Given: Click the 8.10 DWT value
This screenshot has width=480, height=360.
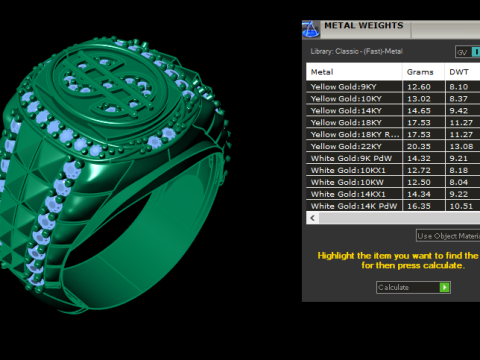Looking at the screenshot, I should (x=459, y=87).
